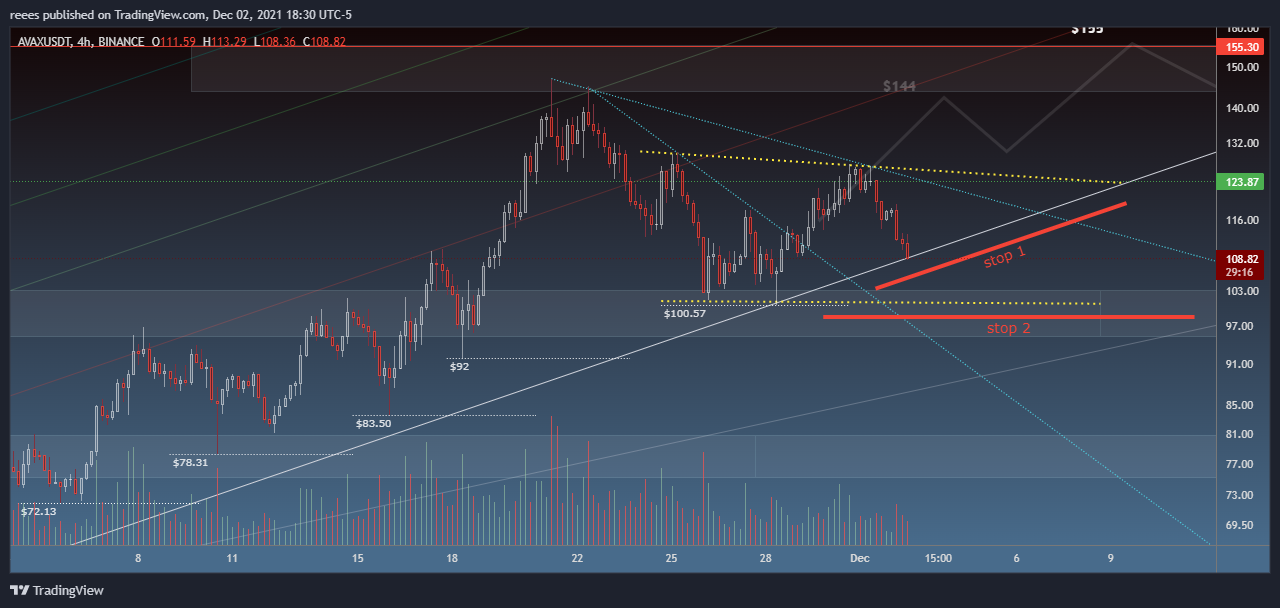Click the 'stop 2' annotation text
1280x608 pixels.
[1009, 328]
